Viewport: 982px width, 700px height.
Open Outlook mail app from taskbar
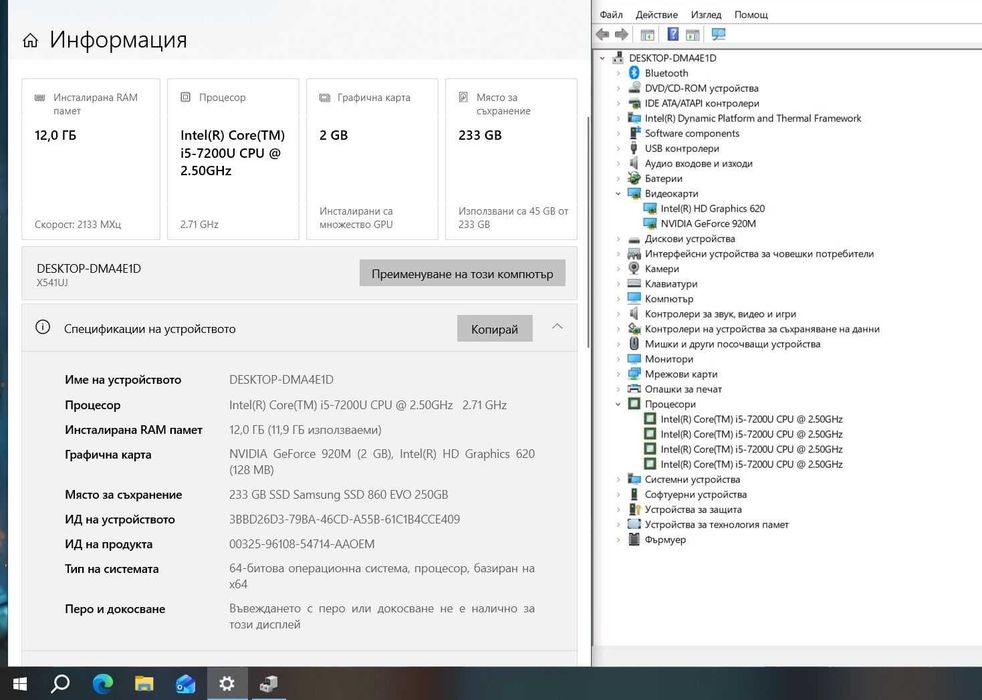185,684
